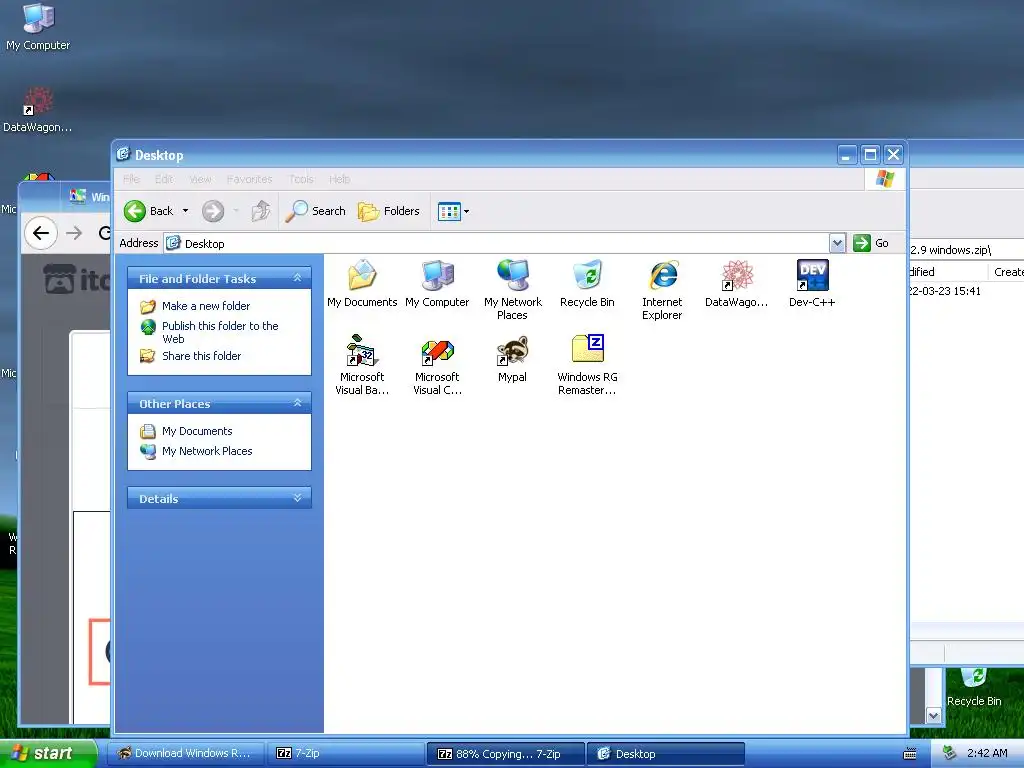Viewport: 1024px width, 768px height.
Task: Select My Computer icon on the wallpaper desktop
Action: pos(38,27)
